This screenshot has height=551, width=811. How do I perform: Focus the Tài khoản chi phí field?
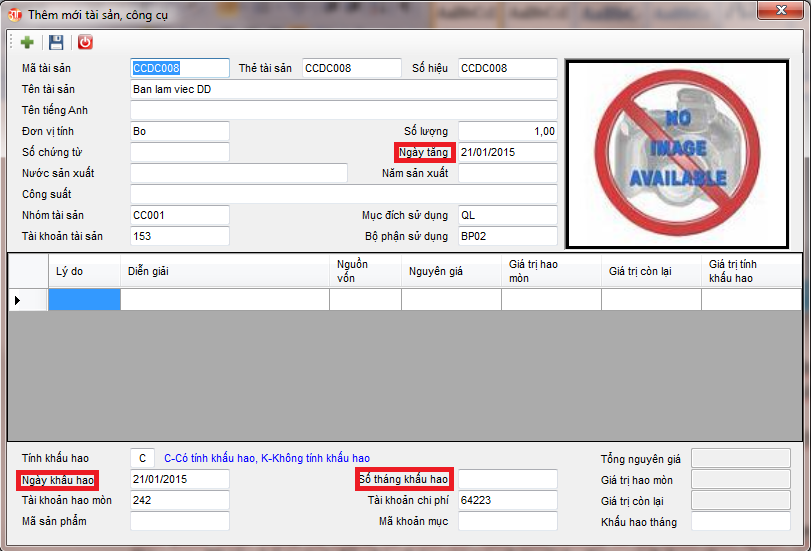507,500
